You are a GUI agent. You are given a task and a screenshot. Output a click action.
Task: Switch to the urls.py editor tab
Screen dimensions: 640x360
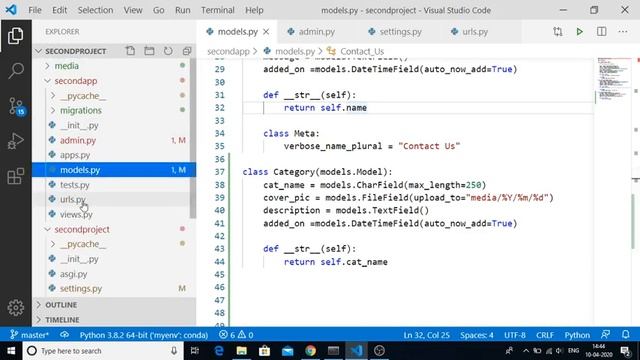pos(475,31)
